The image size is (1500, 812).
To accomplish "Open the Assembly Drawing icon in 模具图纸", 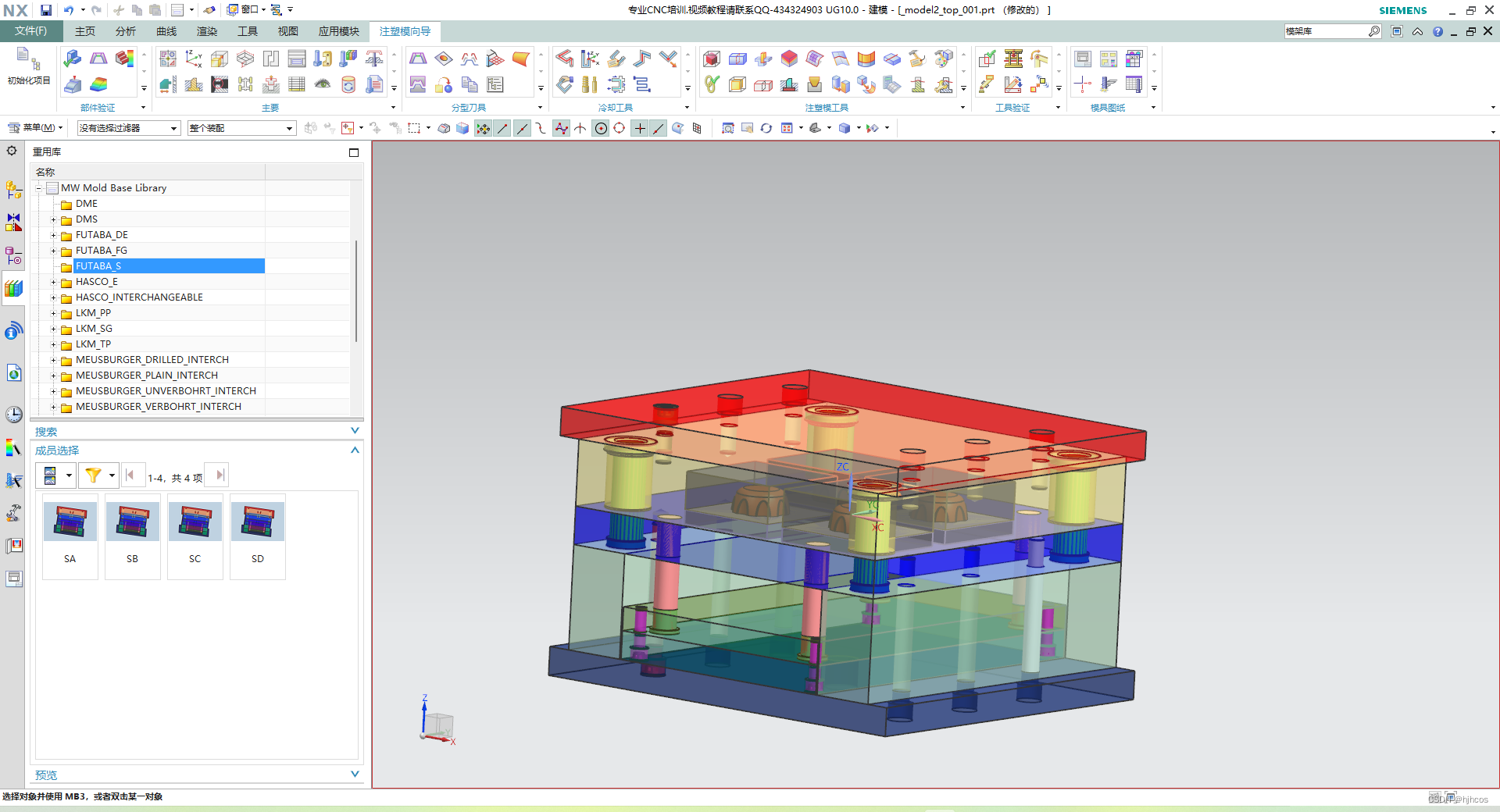I will click(1083, 59).
